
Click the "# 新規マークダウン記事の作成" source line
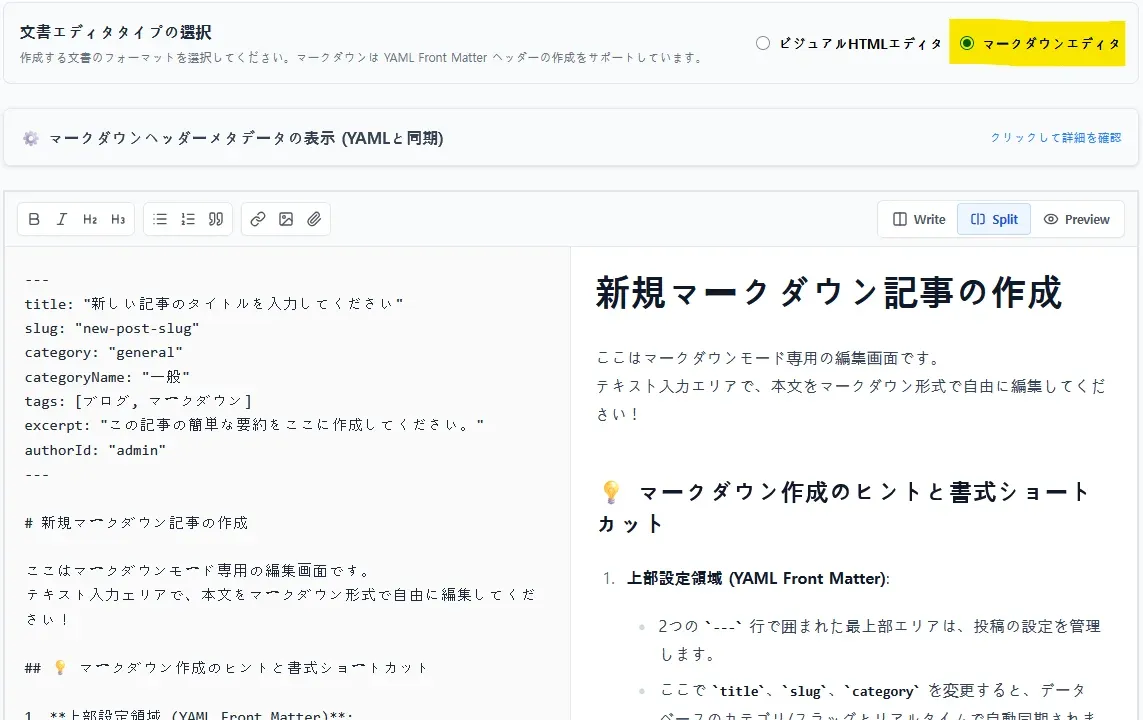pyautogui.click(x=136, y=523)
